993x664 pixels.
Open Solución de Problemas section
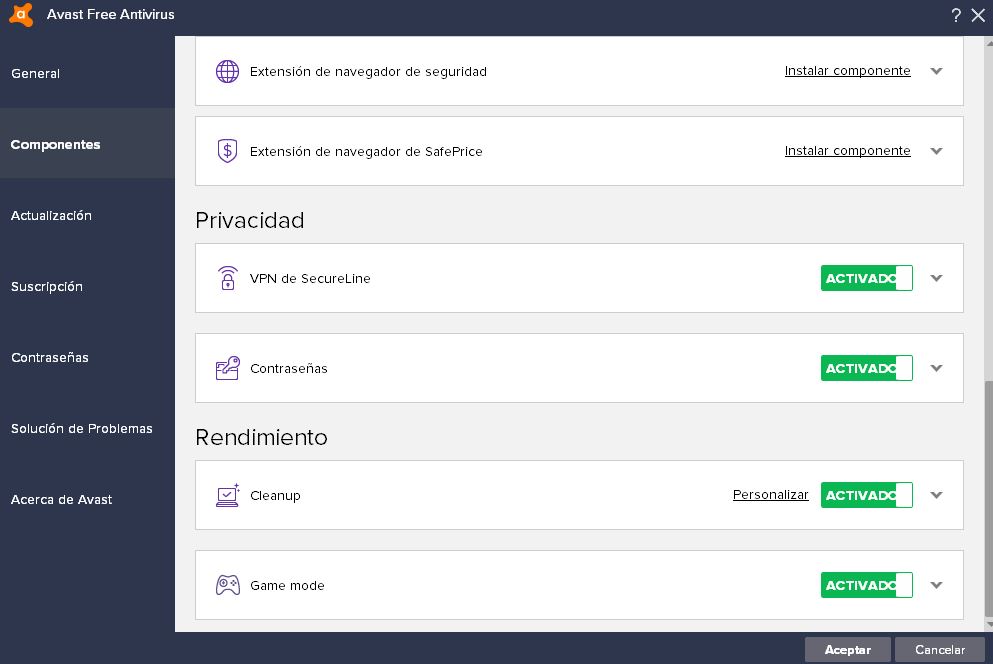pos(87,428)
